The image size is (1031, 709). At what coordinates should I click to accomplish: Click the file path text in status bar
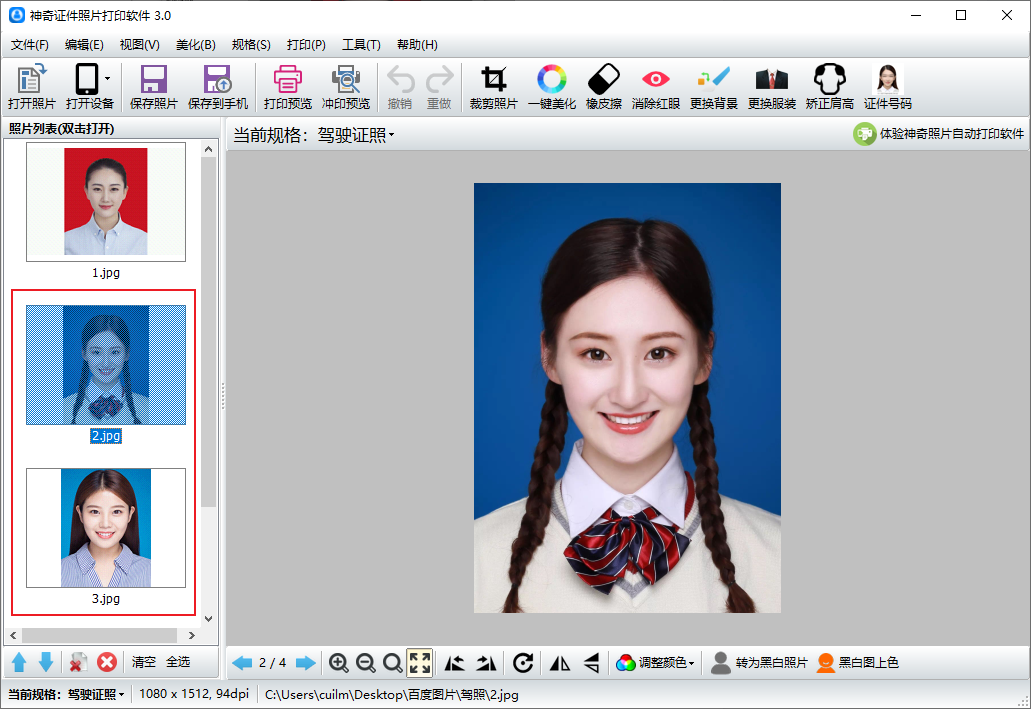(391, 695)
